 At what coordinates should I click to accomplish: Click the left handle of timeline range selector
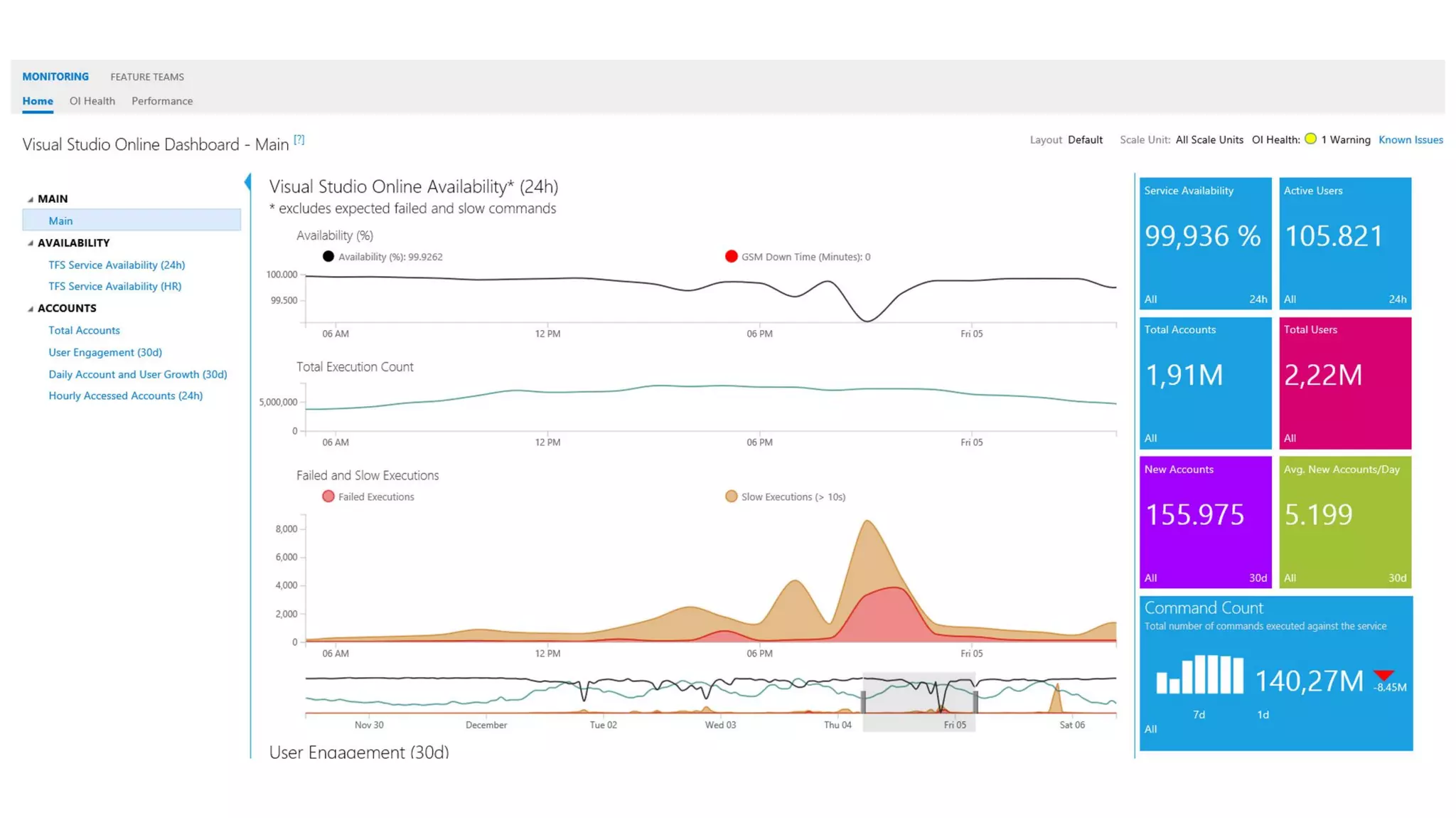(863, 701)
